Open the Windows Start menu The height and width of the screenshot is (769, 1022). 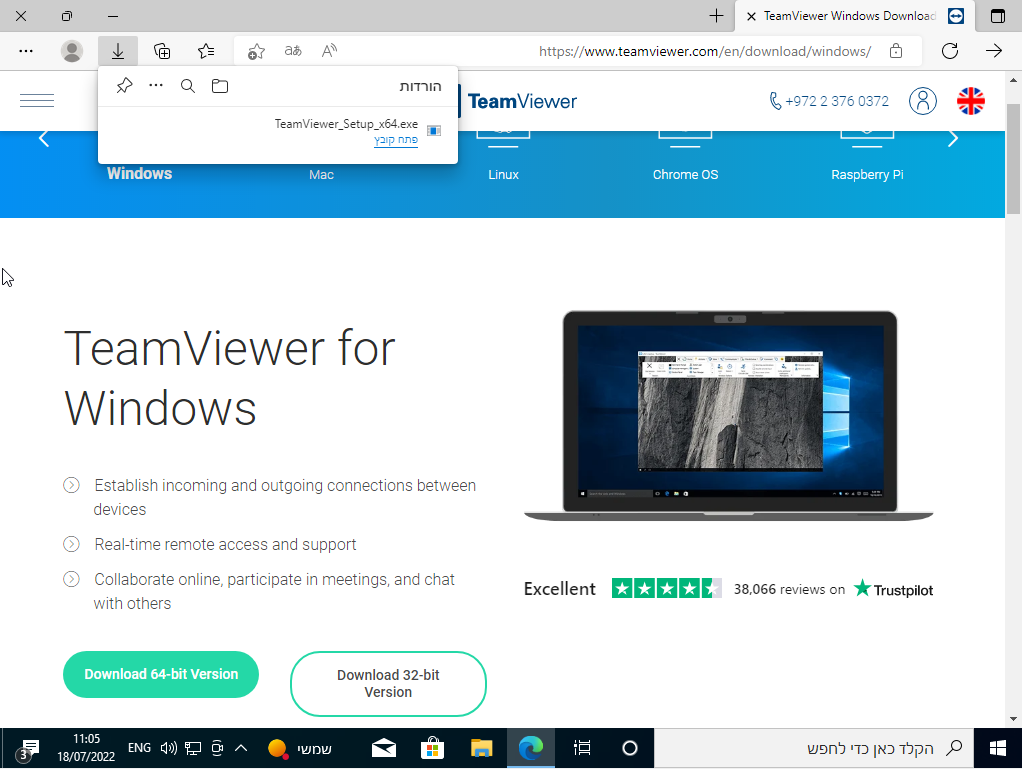[x=997, y=748]
